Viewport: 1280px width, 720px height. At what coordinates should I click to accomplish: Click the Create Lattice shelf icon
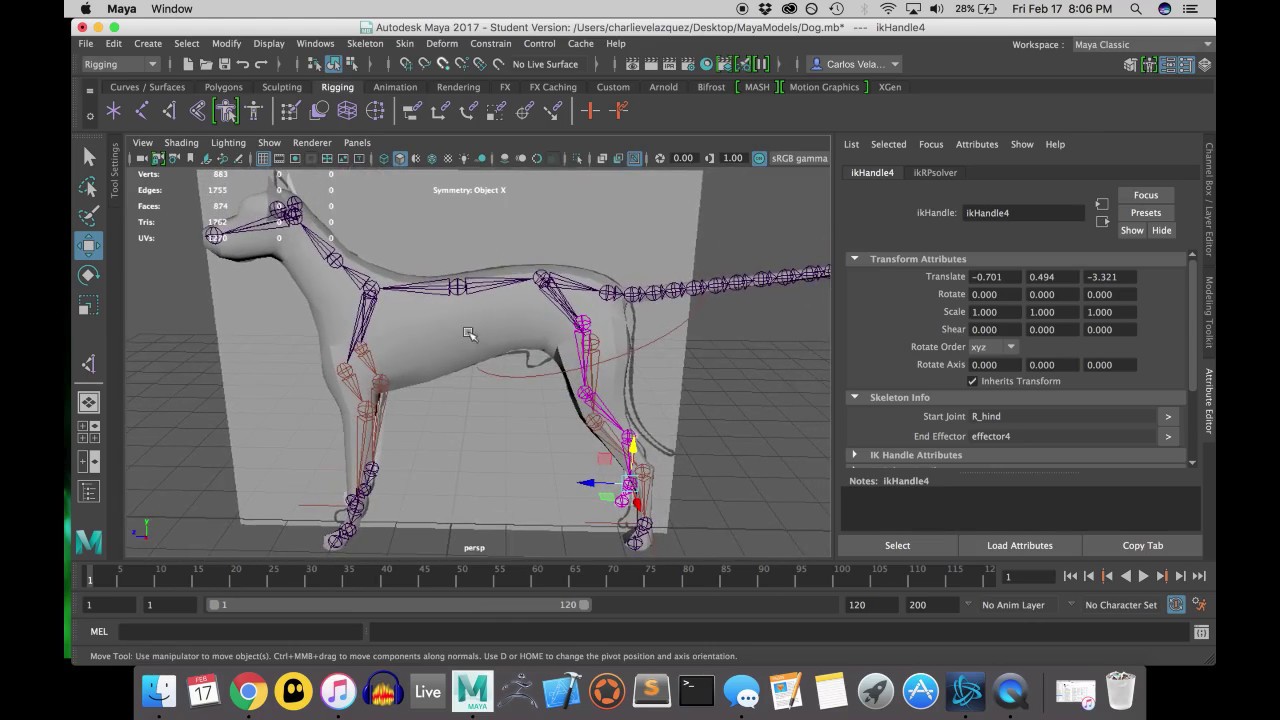tap(347, 111)
